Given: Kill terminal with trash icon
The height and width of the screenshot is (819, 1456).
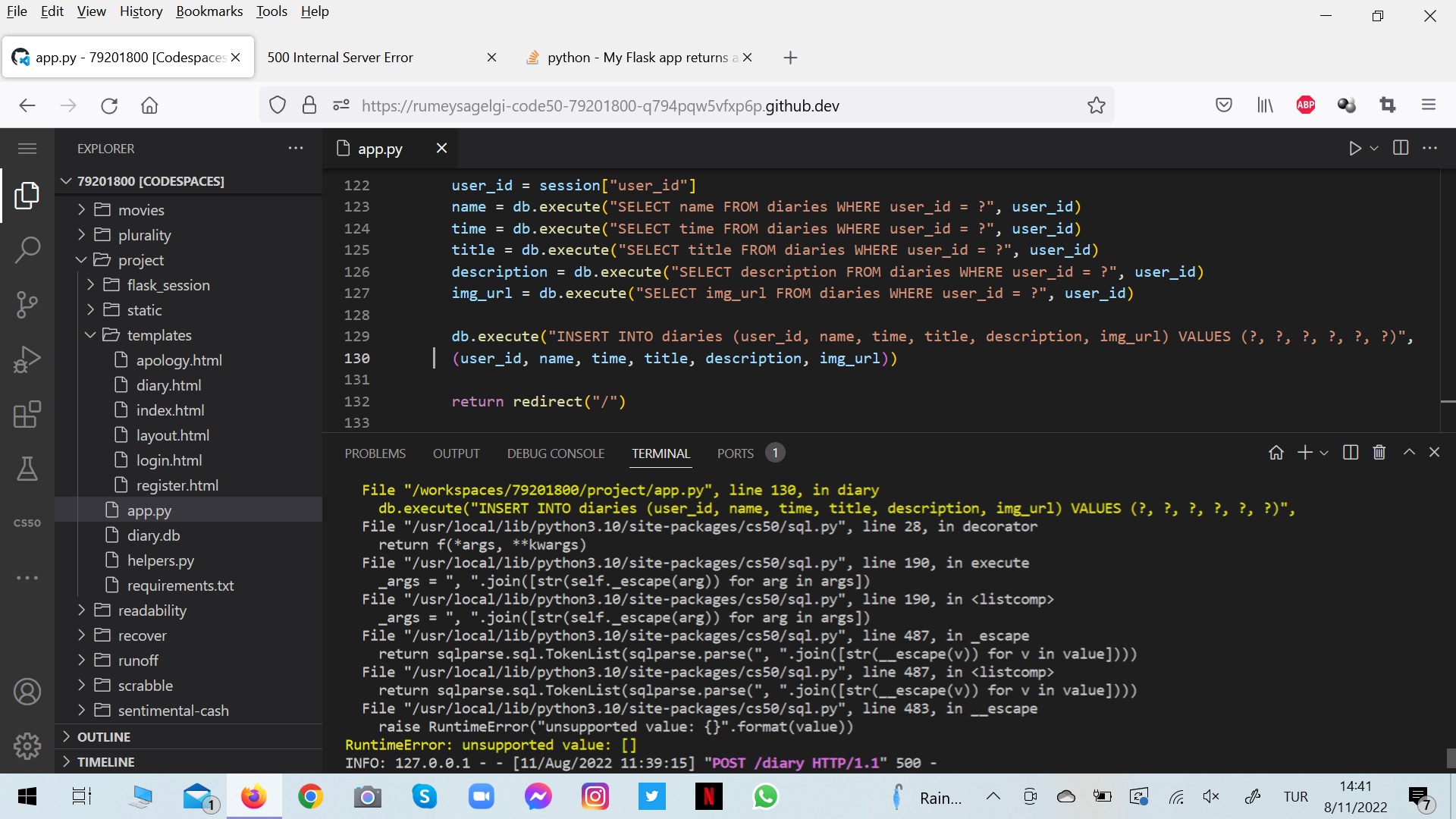Looking at the screenshot, I should click(x=1379, y=453).
